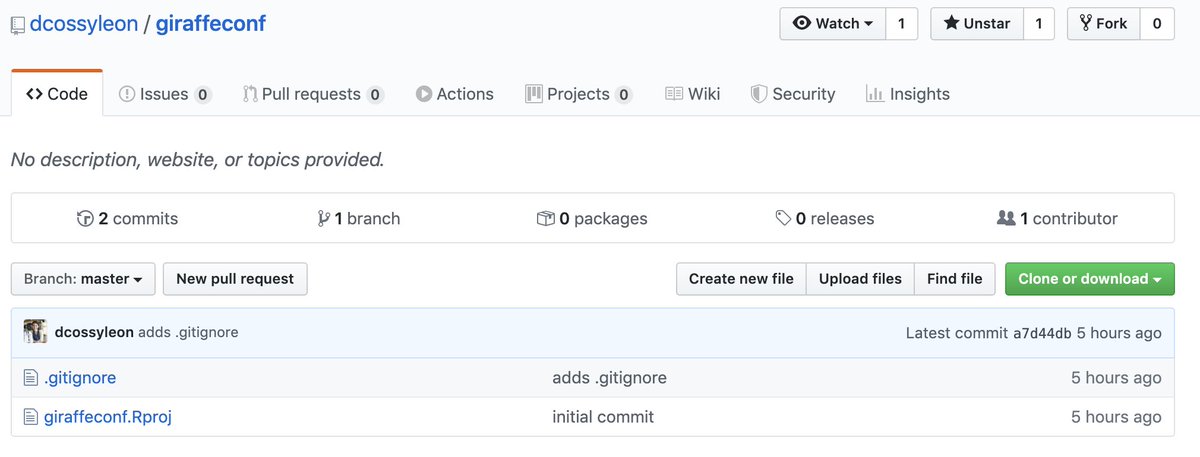Open the 0 packages page
The image size is (1200, 457).
(592, 218)
